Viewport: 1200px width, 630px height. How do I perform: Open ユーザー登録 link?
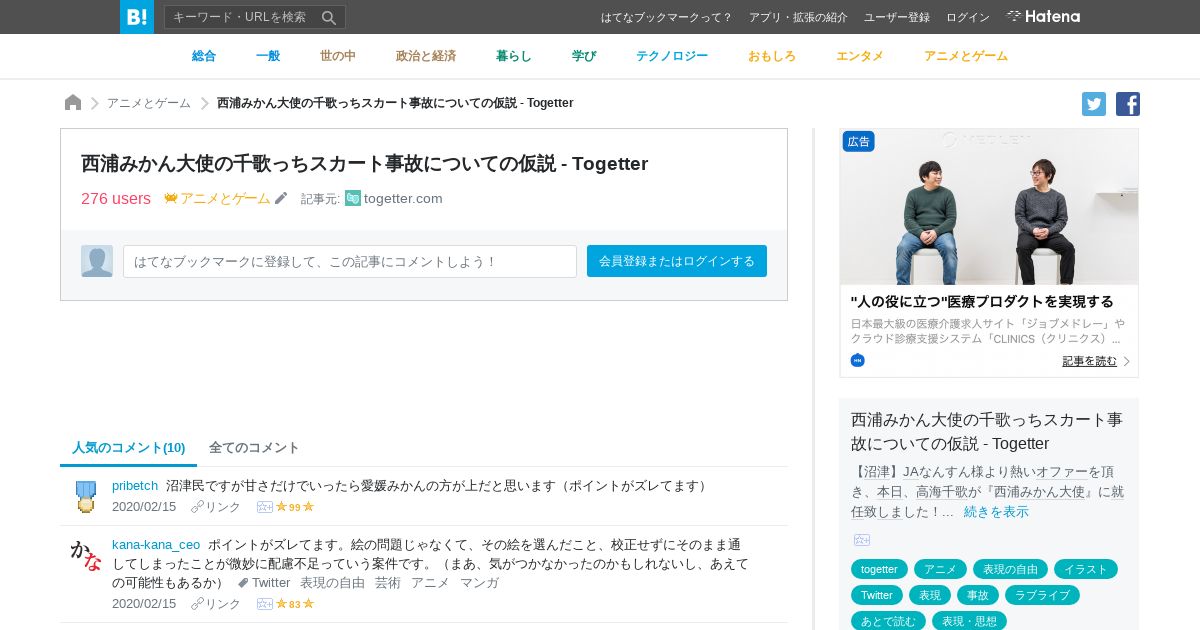[897, 17]
